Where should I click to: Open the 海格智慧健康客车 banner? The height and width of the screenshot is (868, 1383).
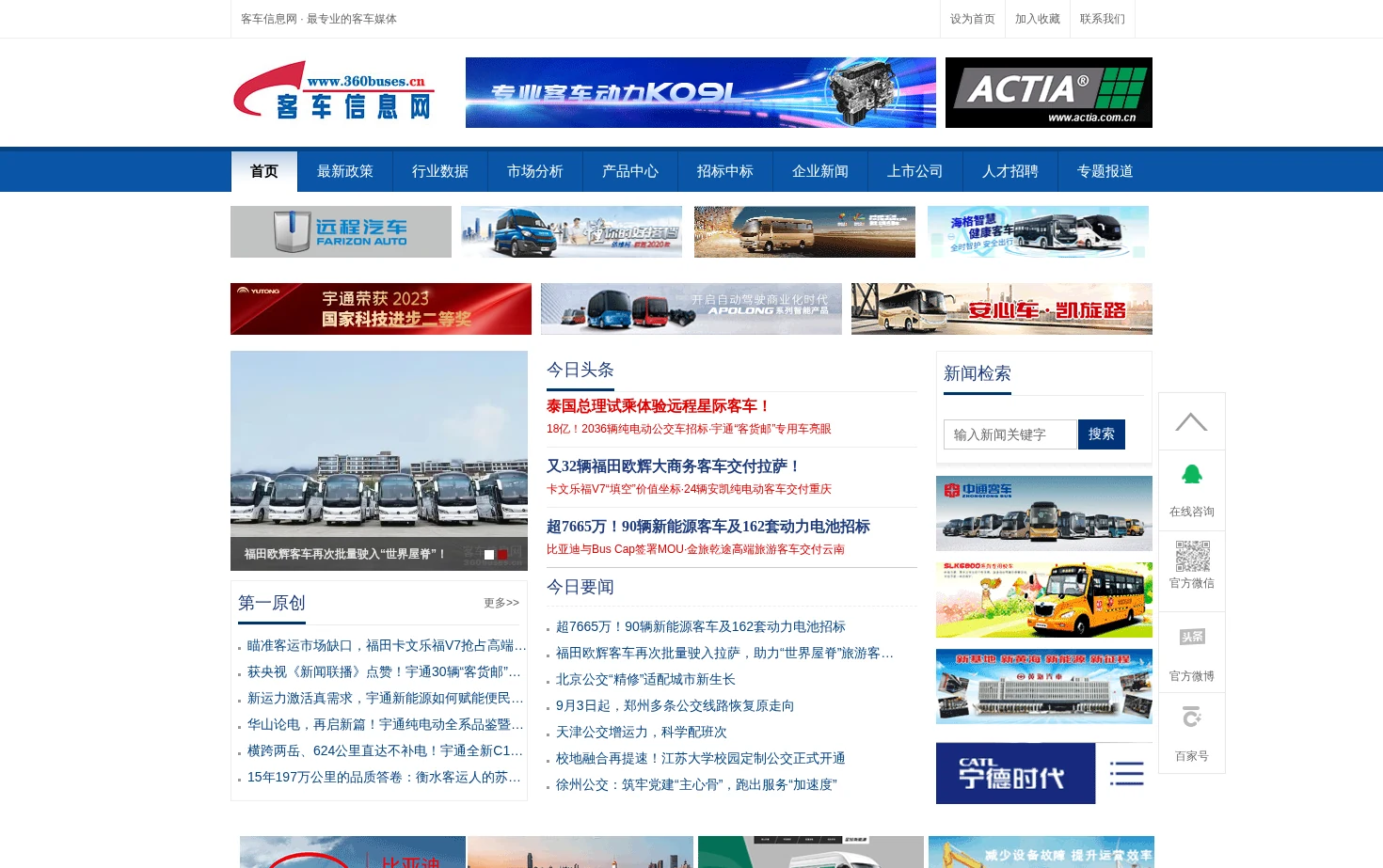1038,231
